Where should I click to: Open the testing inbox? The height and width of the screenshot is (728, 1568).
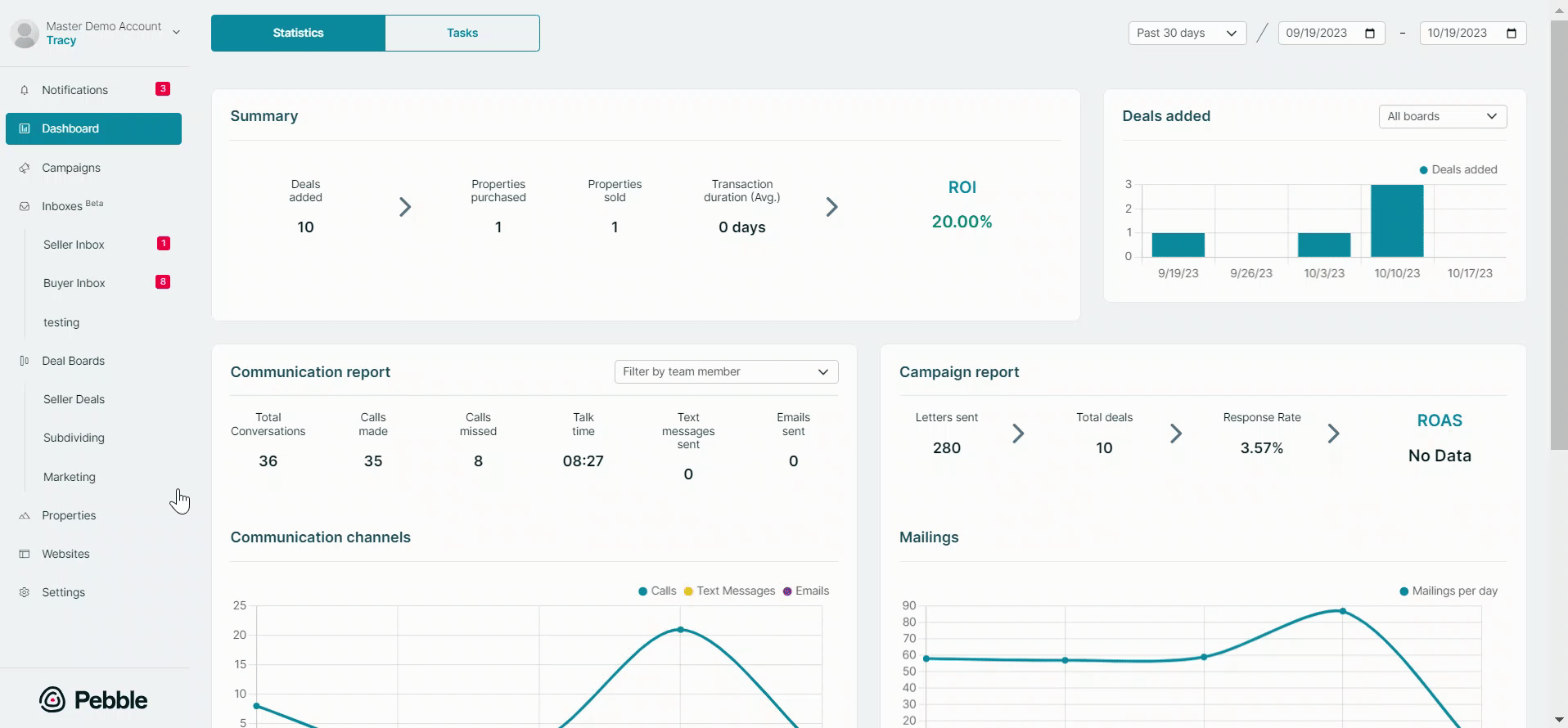pyautogui.click(x=61, y=322)
